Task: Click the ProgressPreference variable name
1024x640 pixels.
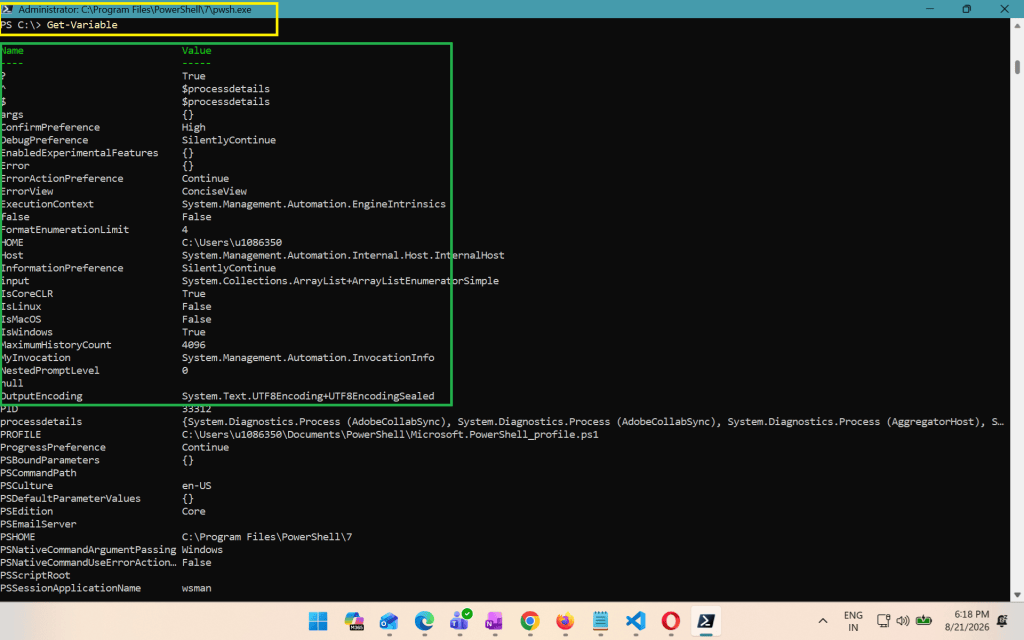Action: tap(53, 447)
